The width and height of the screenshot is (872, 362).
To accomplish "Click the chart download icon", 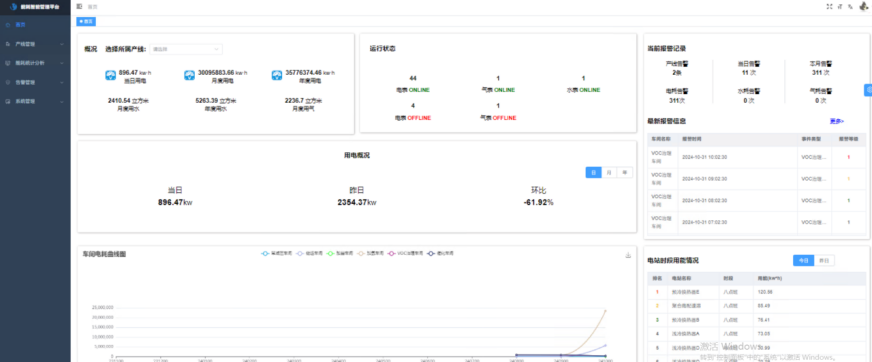I will (628, 255).
